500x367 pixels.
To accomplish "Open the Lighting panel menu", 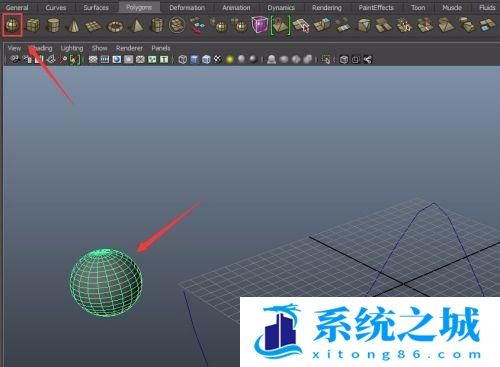I will (72, 49).
